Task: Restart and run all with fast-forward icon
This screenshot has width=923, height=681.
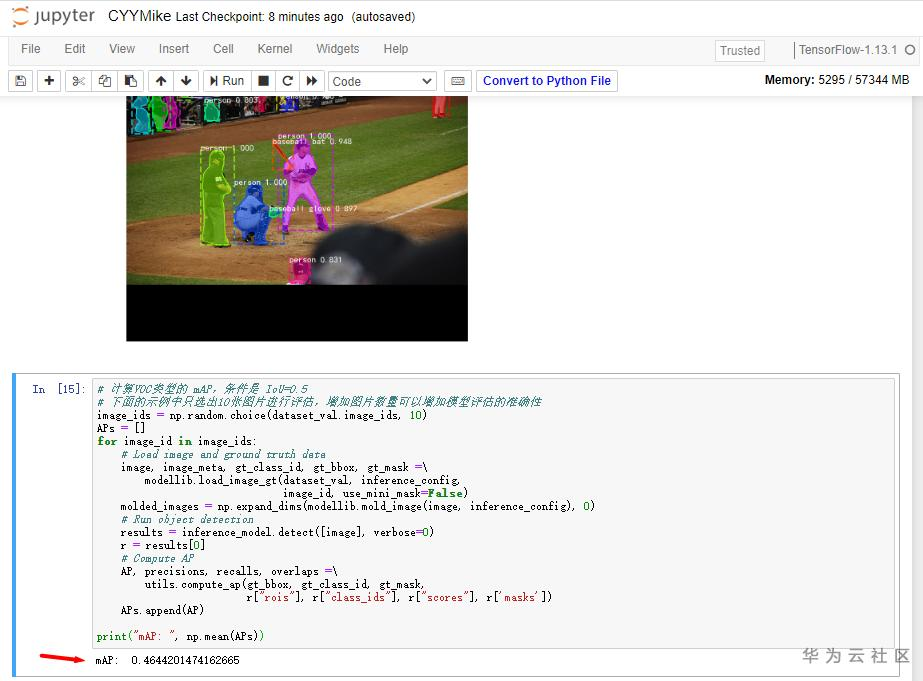Action: 312,81
